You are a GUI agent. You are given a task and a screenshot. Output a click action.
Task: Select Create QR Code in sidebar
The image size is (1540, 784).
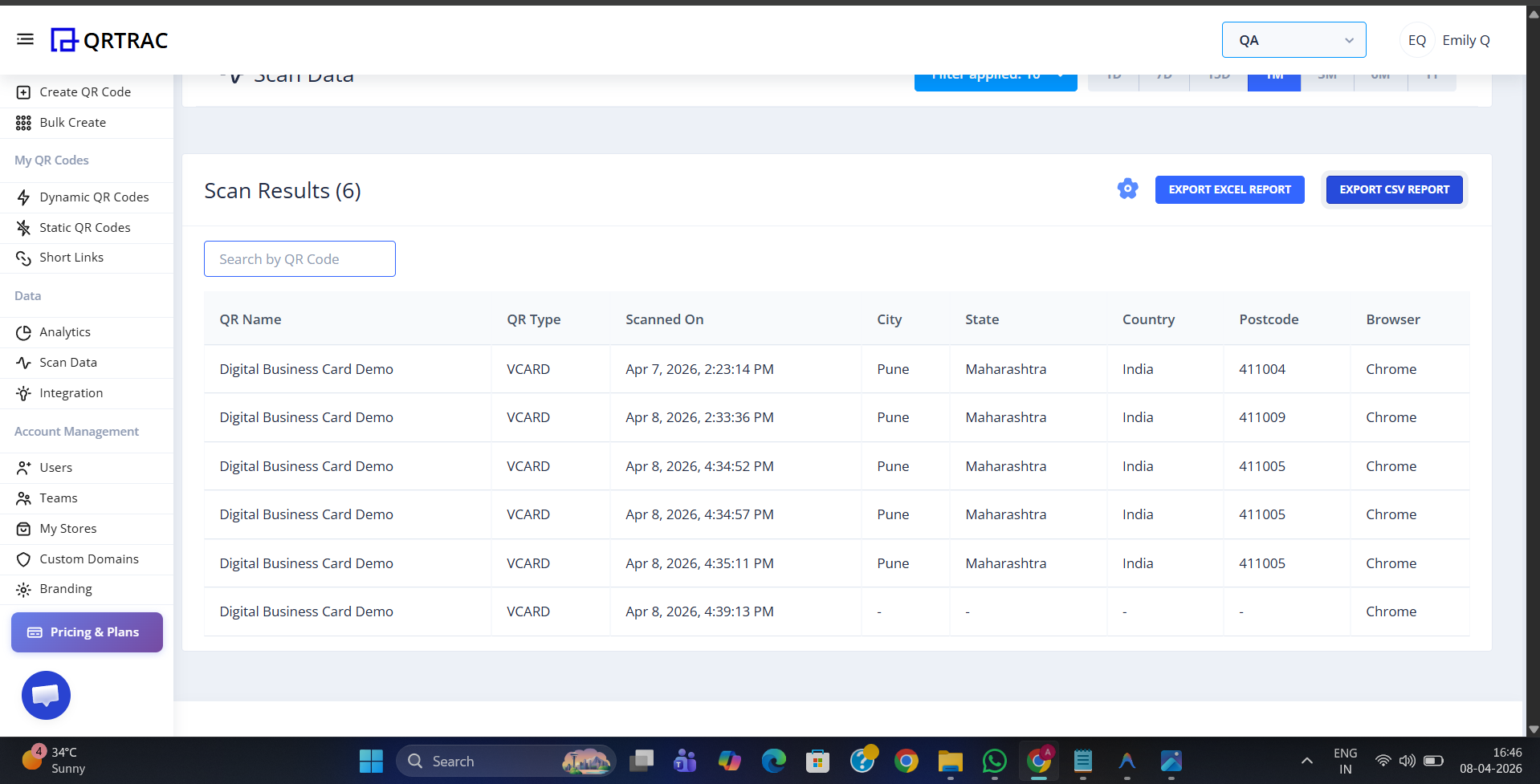[85, 92]
